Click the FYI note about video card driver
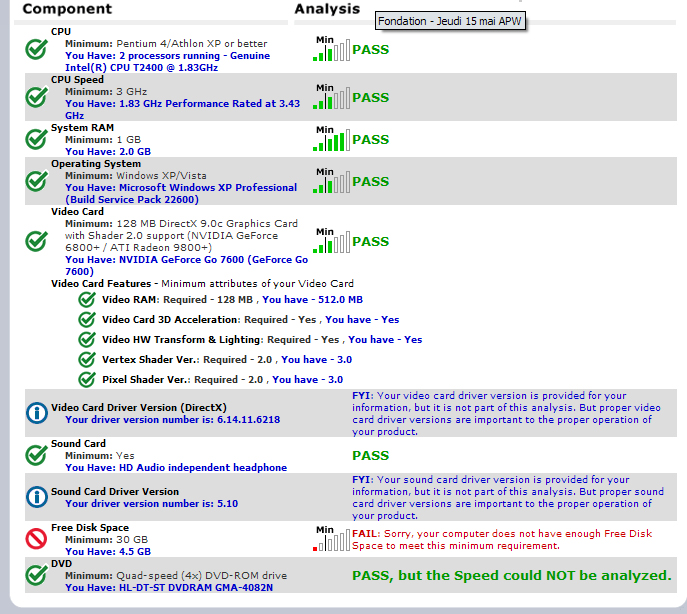The height and width of the screenshot is (614, 687). [x=506, y=414]
